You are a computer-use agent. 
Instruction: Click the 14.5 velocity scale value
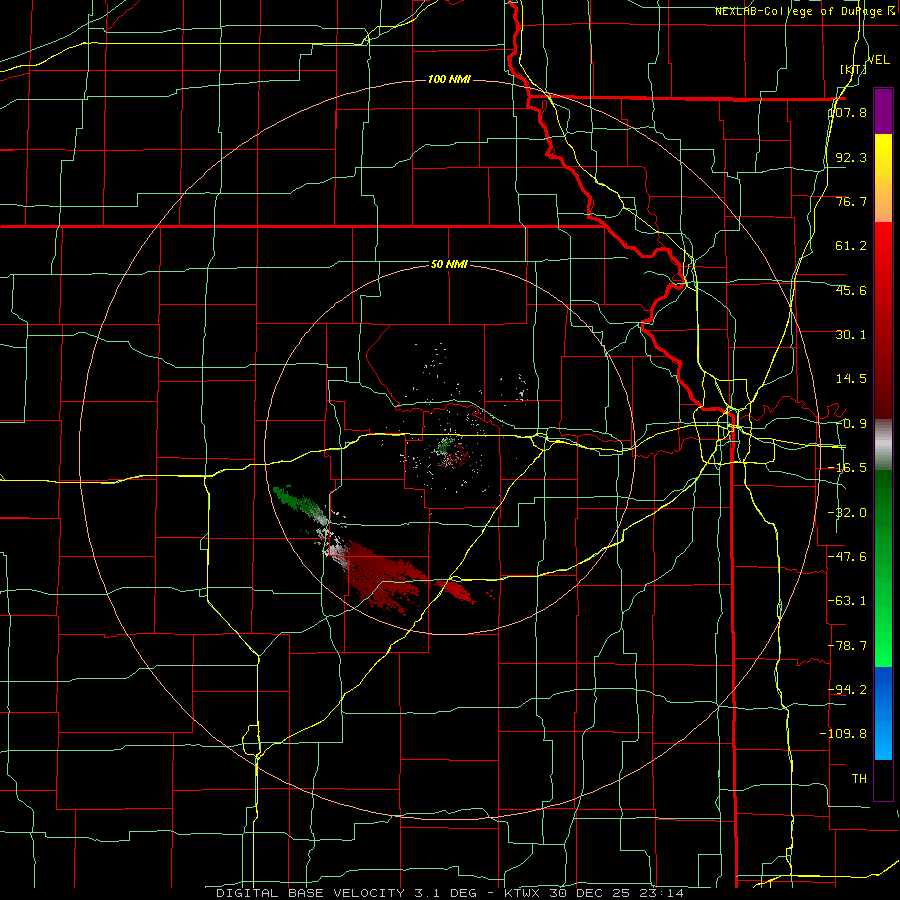point(851,379)
